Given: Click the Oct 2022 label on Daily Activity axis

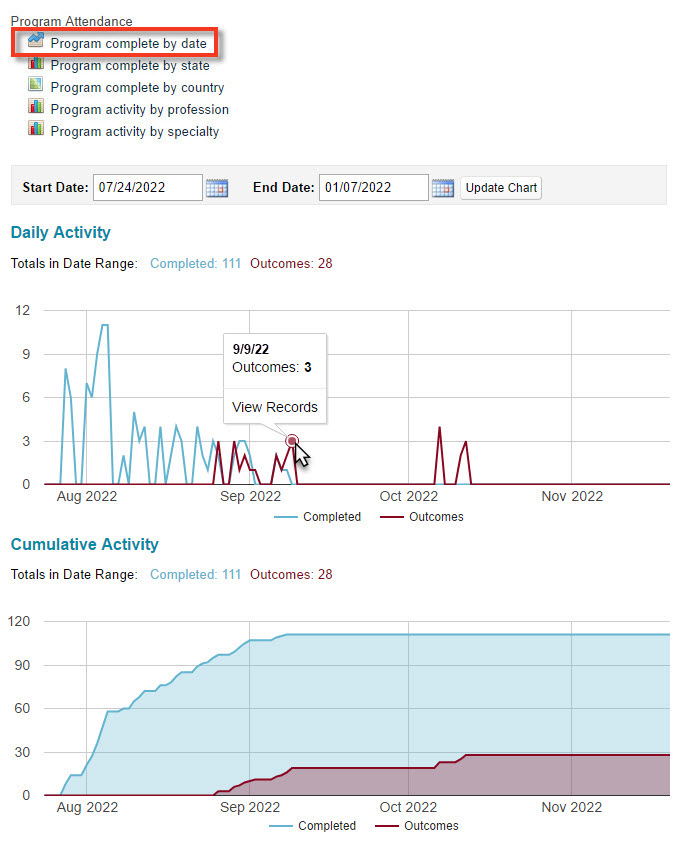Looking at the screenshot, I should [x=409, y=496].
